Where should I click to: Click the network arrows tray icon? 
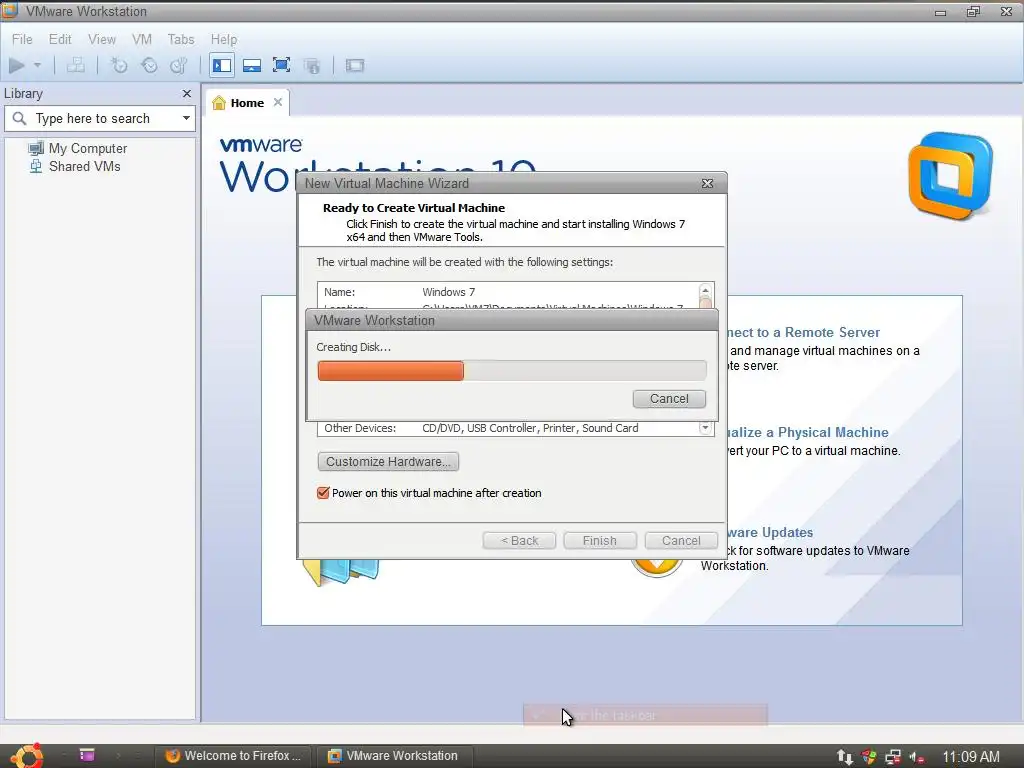[844, 757]
